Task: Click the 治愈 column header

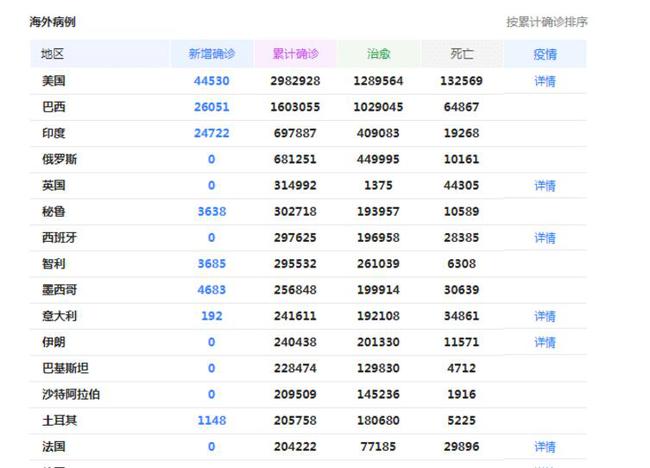Action: tap(379, 54)
